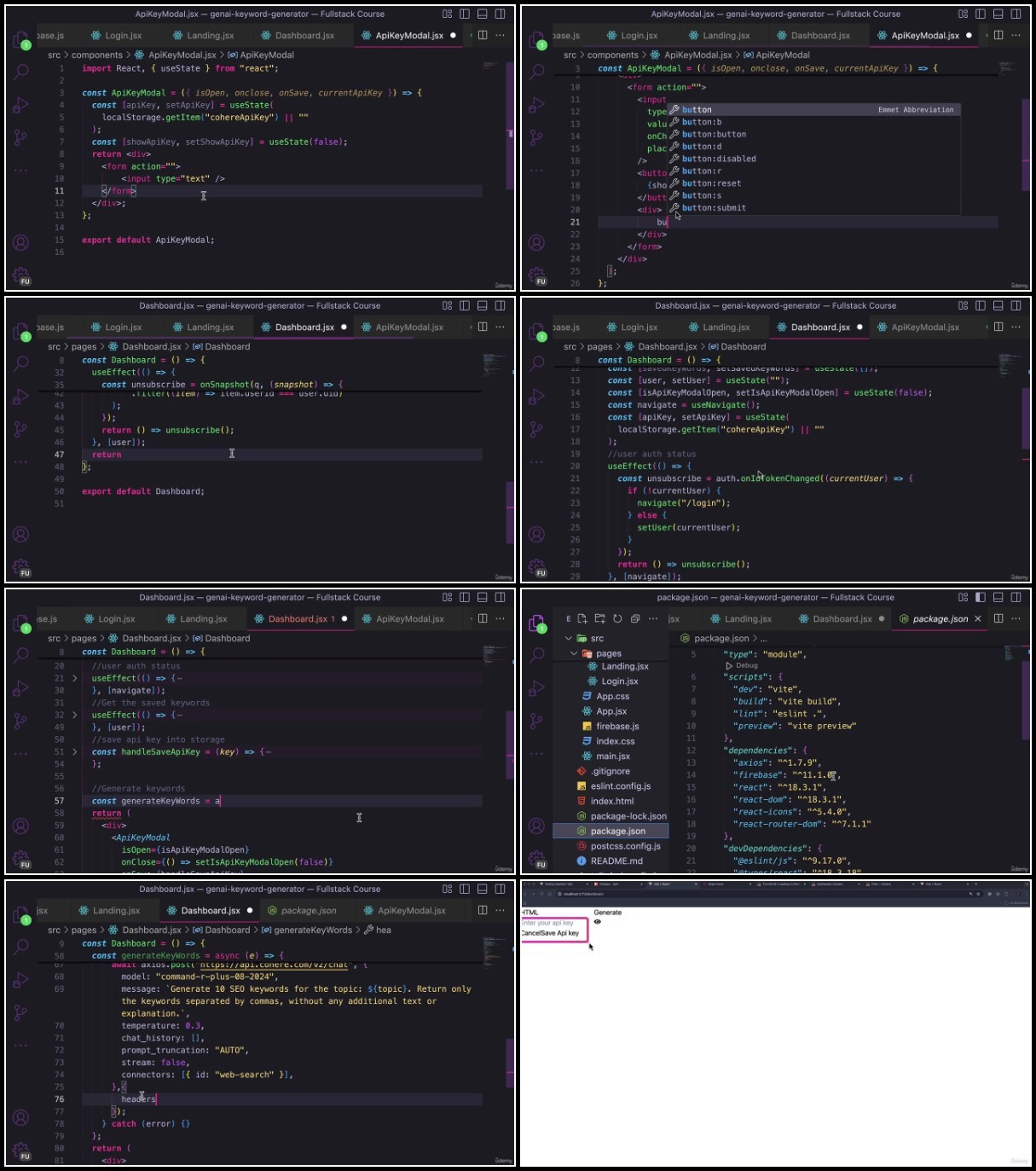Image resolution: width=1036 pixels, height=1171 pixels.
Task: Open Accounts icon in the 'export default Dashboard' window
Action: click(21, 535)
